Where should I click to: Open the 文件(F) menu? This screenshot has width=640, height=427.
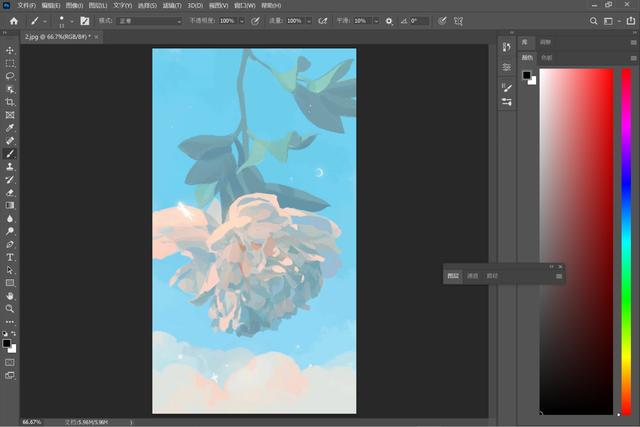[x=27, y=5]
